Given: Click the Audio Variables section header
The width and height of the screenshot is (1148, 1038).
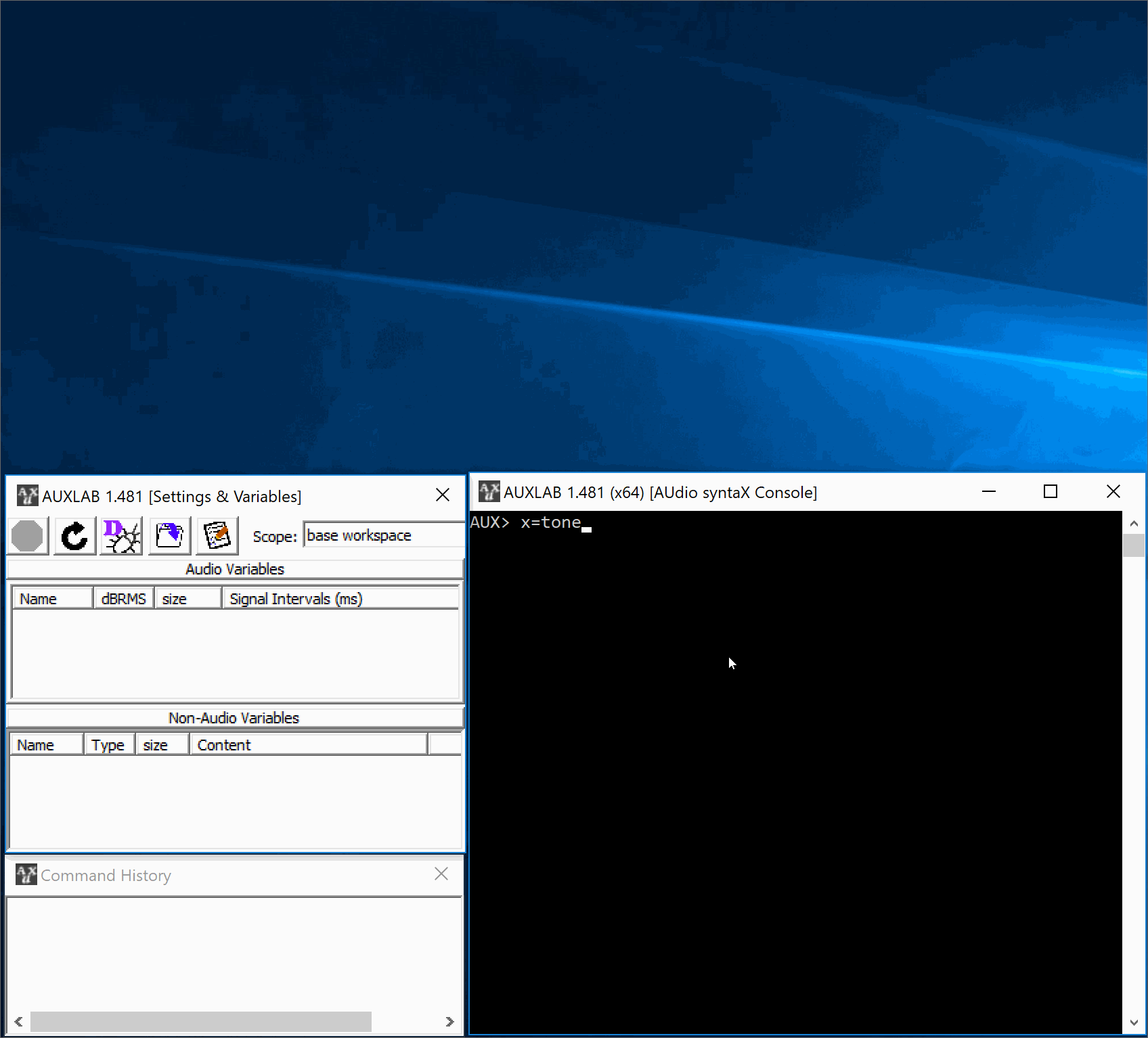Looking at the screenshot, I should [235, 569].
